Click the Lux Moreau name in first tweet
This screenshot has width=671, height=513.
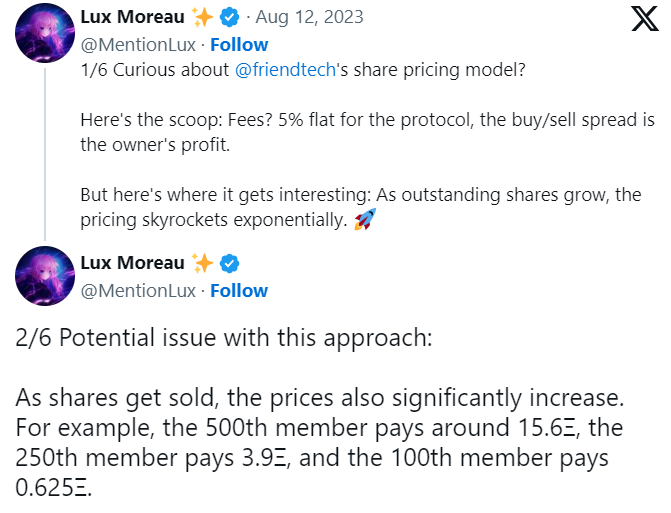coord(133,17)
